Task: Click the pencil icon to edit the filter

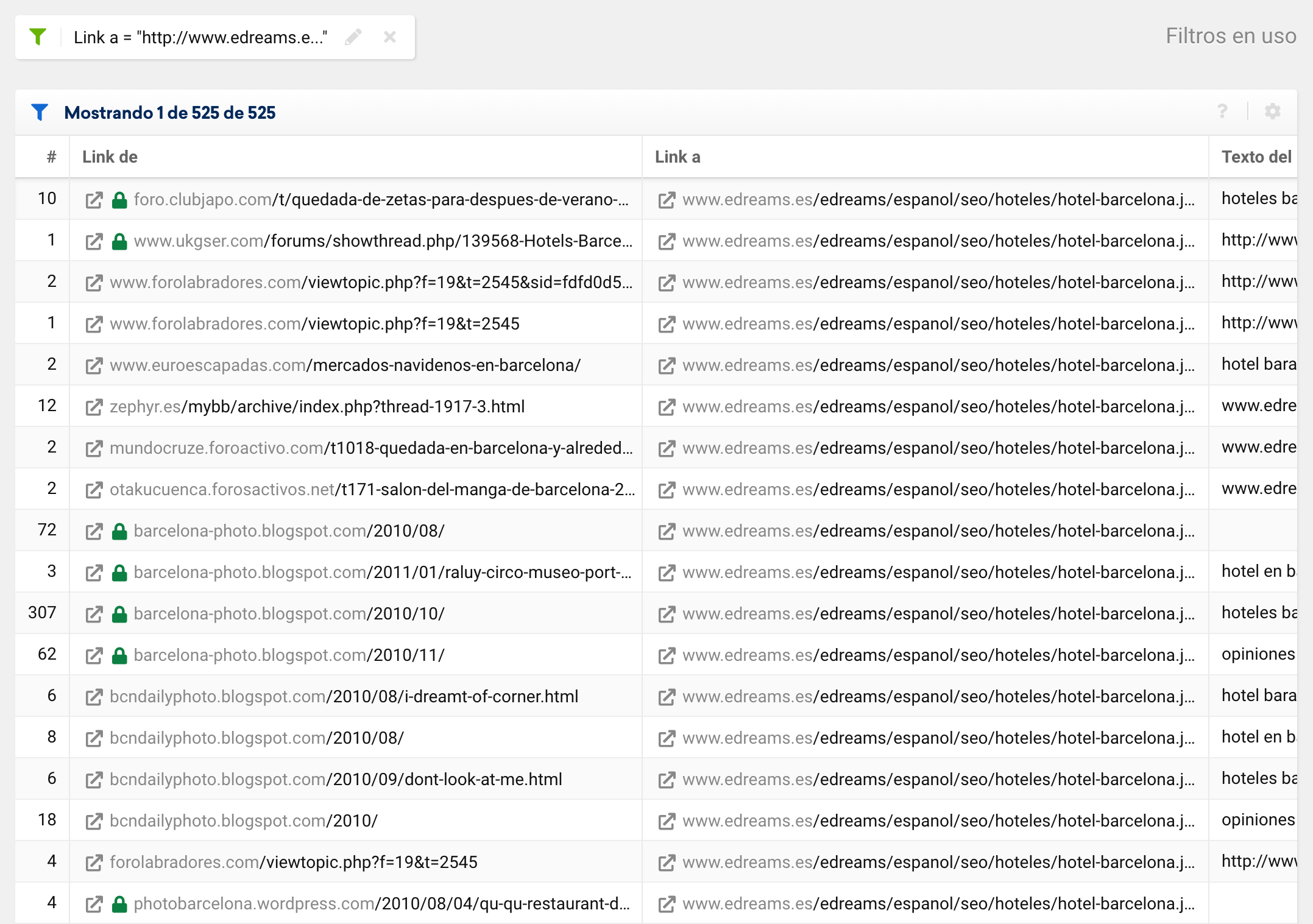Action: (353, 37)
